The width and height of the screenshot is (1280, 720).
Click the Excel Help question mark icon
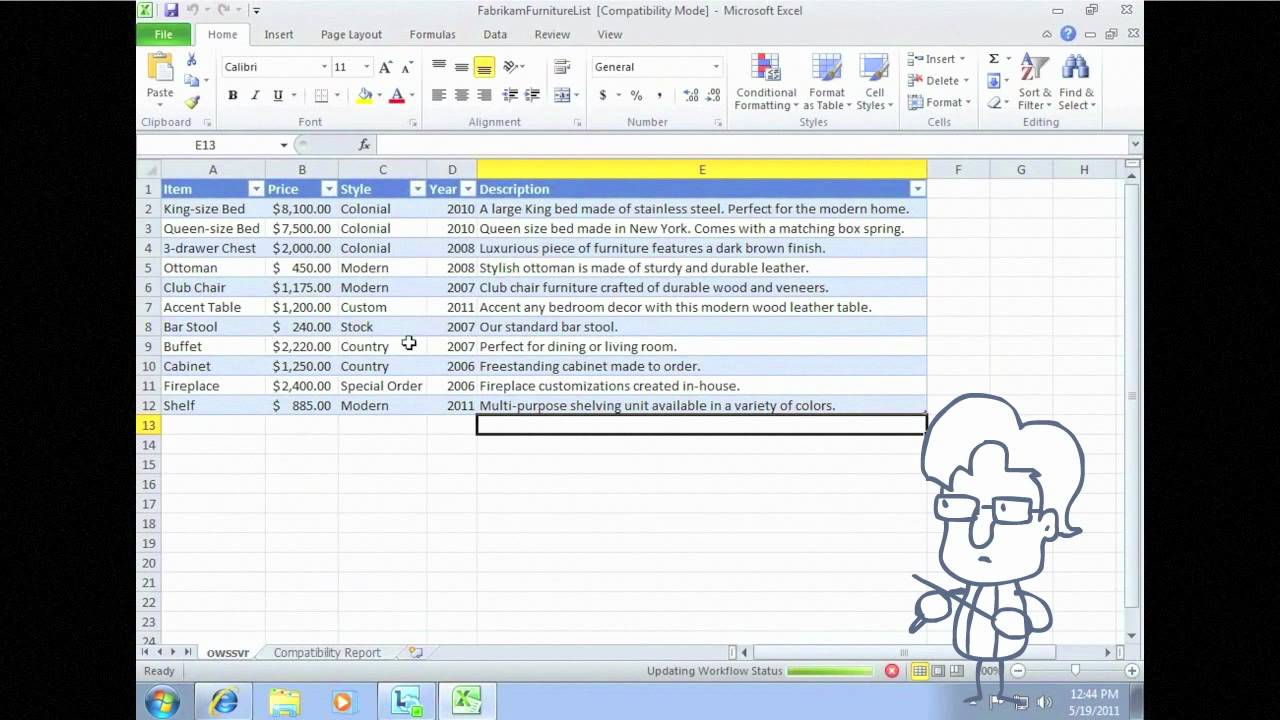point(1068,34)
